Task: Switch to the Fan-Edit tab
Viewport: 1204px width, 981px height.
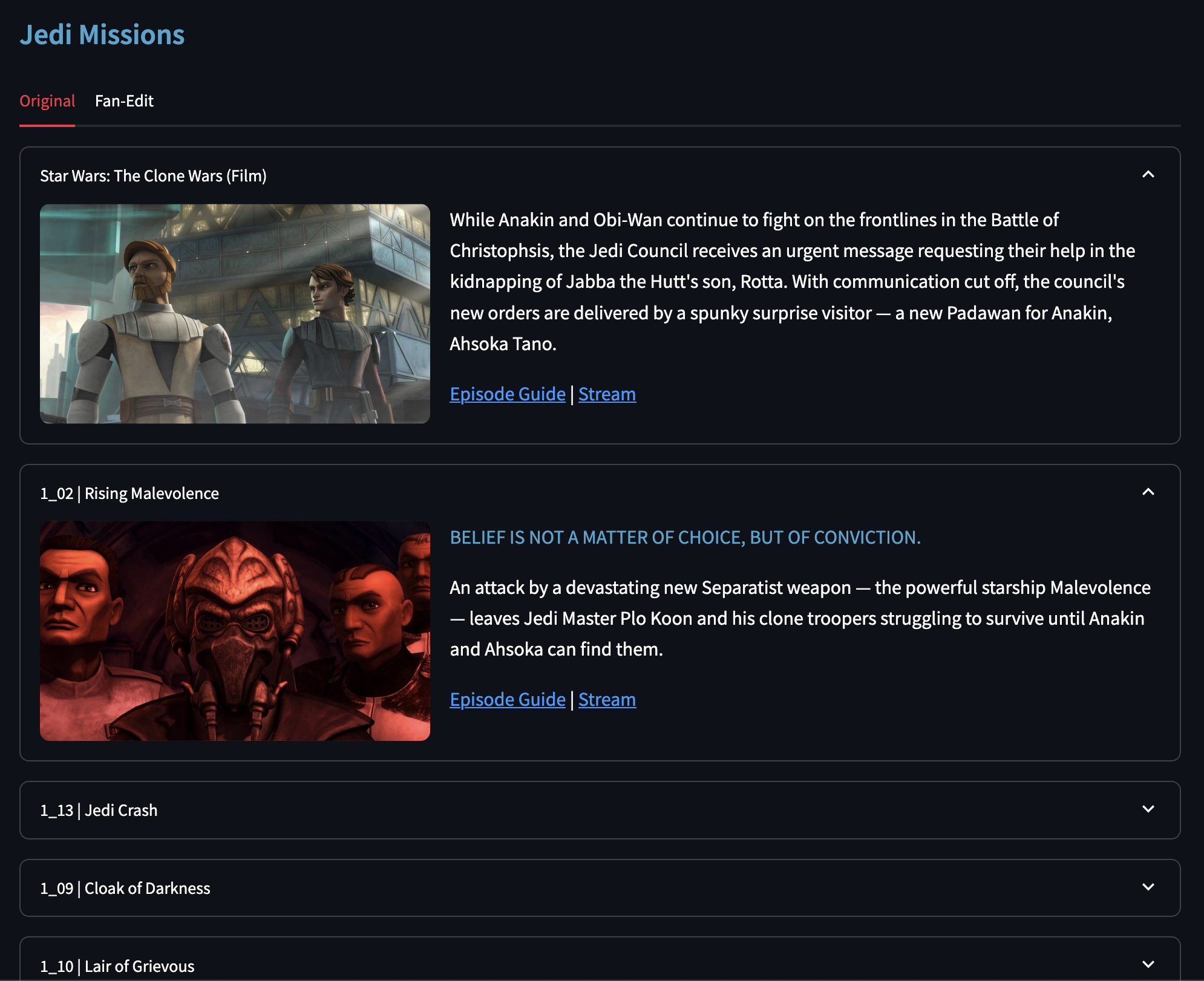Action: pos(124,101)
